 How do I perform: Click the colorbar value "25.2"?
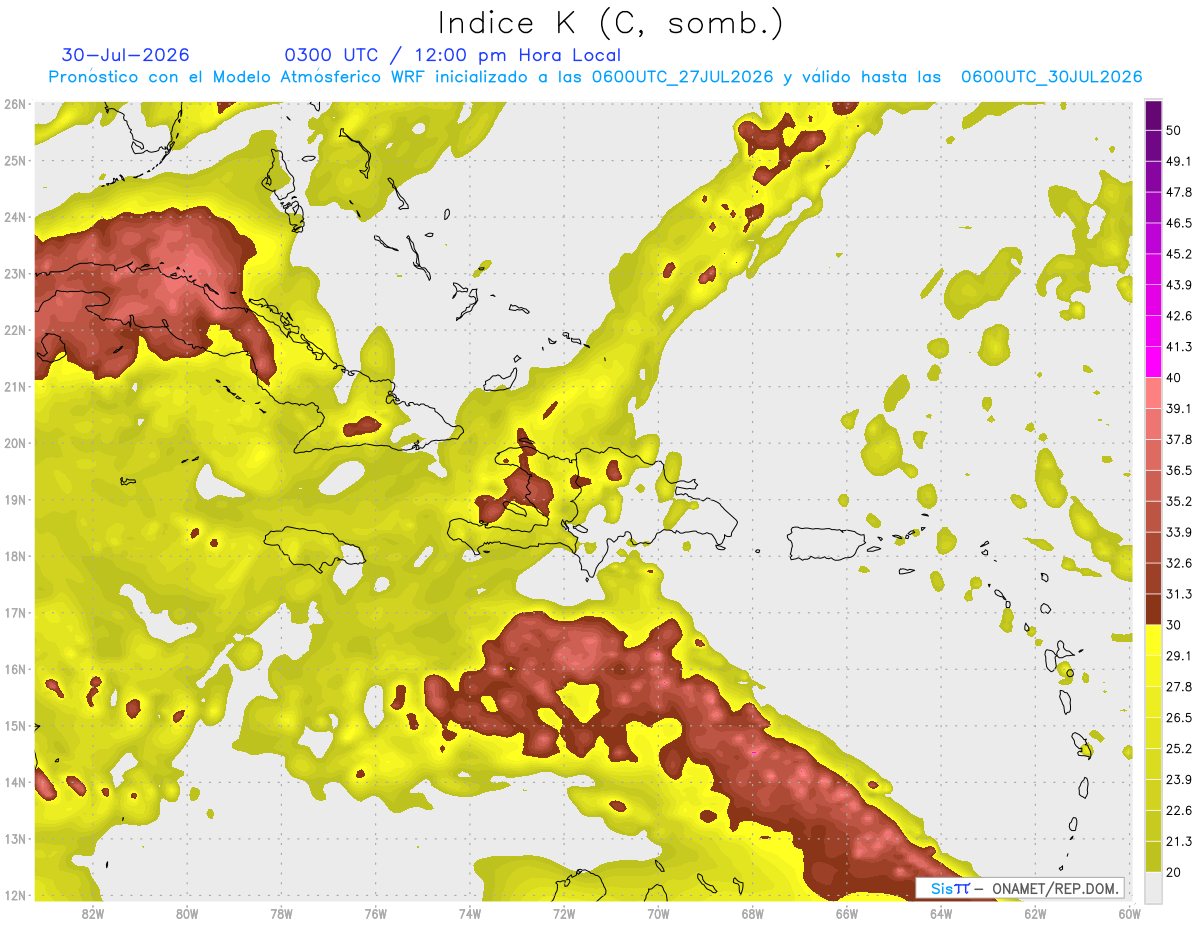pos(1179,749)
